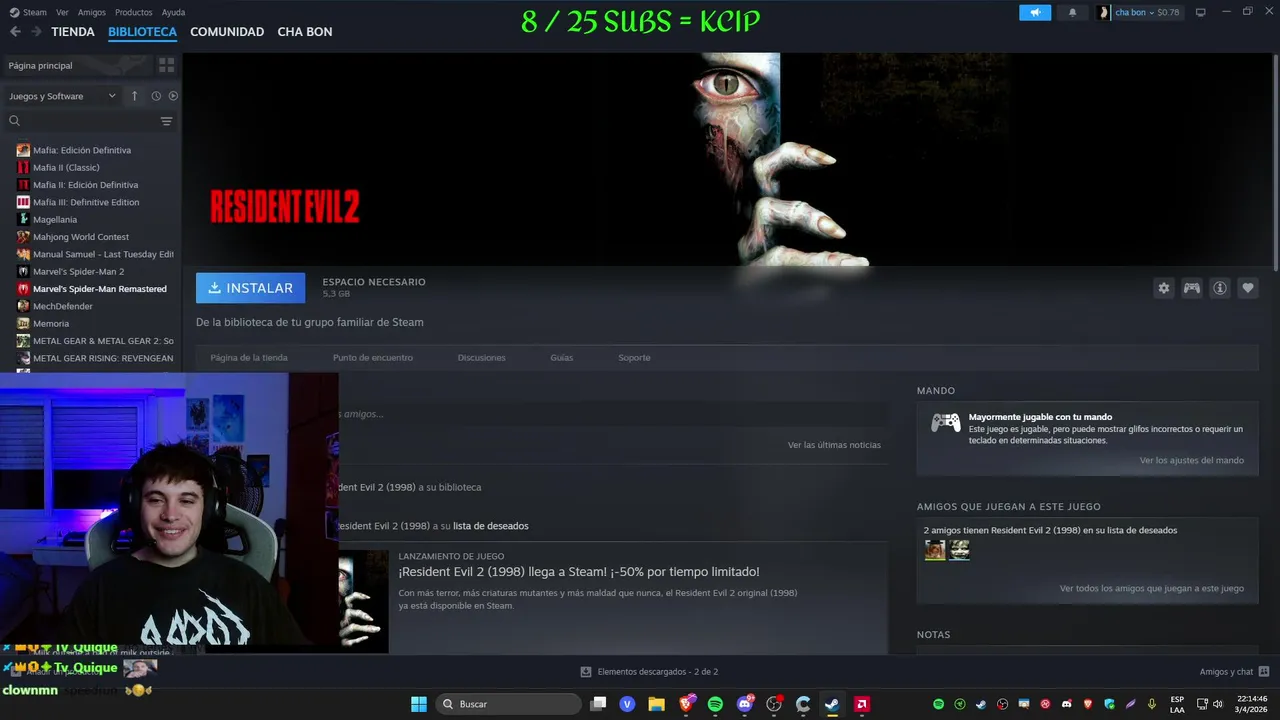
Task: Open Steam notifications bell
Action: click(1073, 12)
